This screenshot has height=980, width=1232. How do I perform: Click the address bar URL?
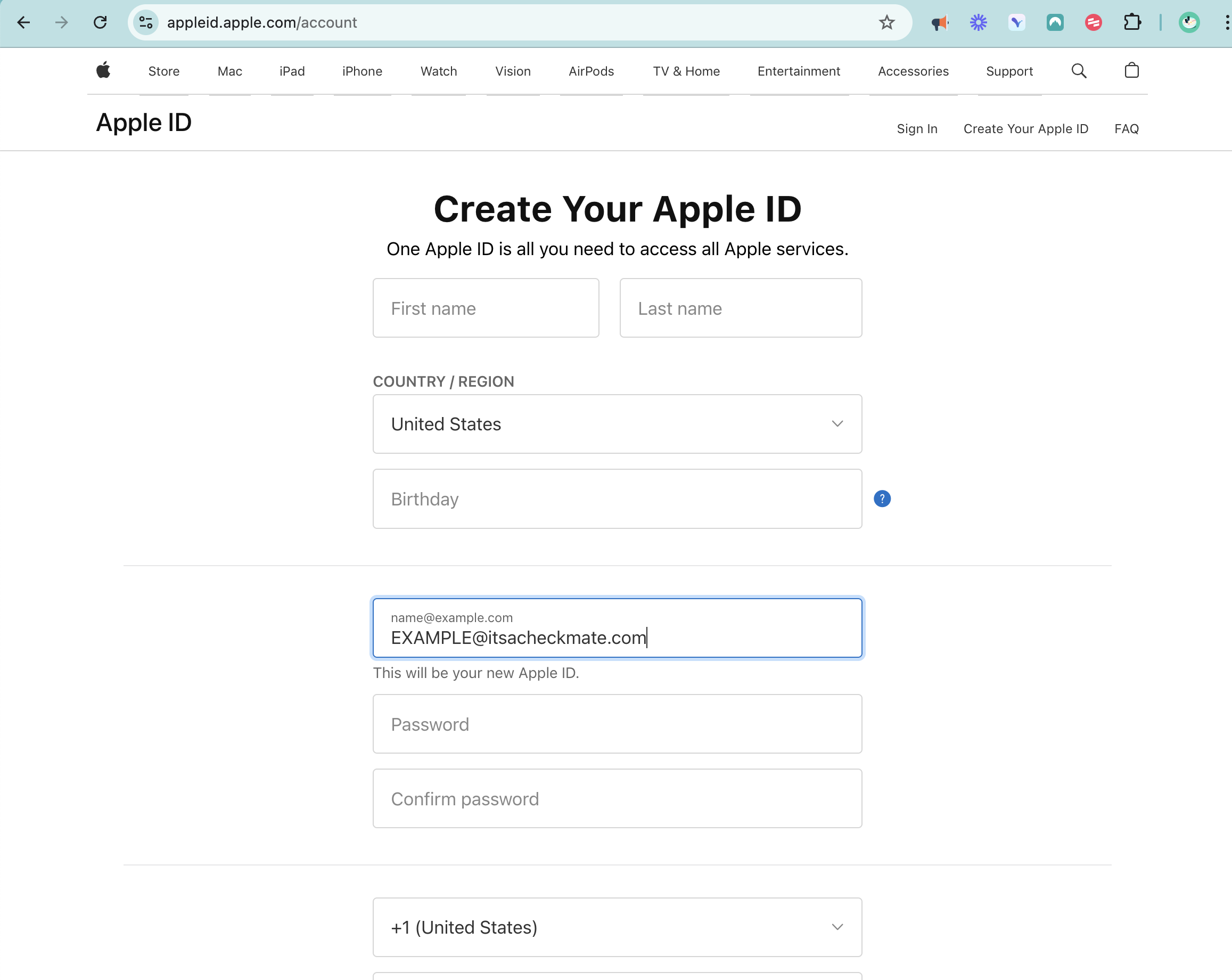click(x=262, y=22)
